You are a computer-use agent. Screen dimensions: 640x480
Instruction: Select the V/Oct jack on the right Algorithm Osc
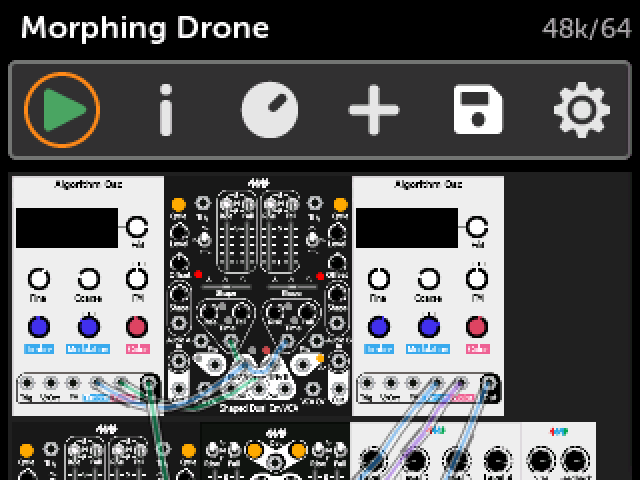[x=391, y=383]
